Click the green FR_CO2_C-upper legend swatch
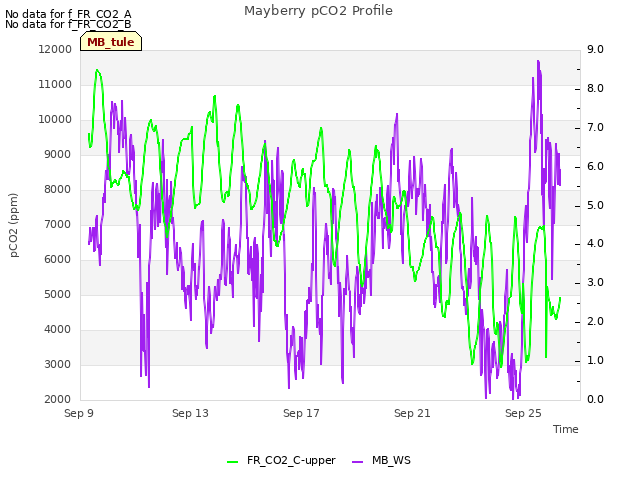This screenshot has height=480, width=640. 233,462
